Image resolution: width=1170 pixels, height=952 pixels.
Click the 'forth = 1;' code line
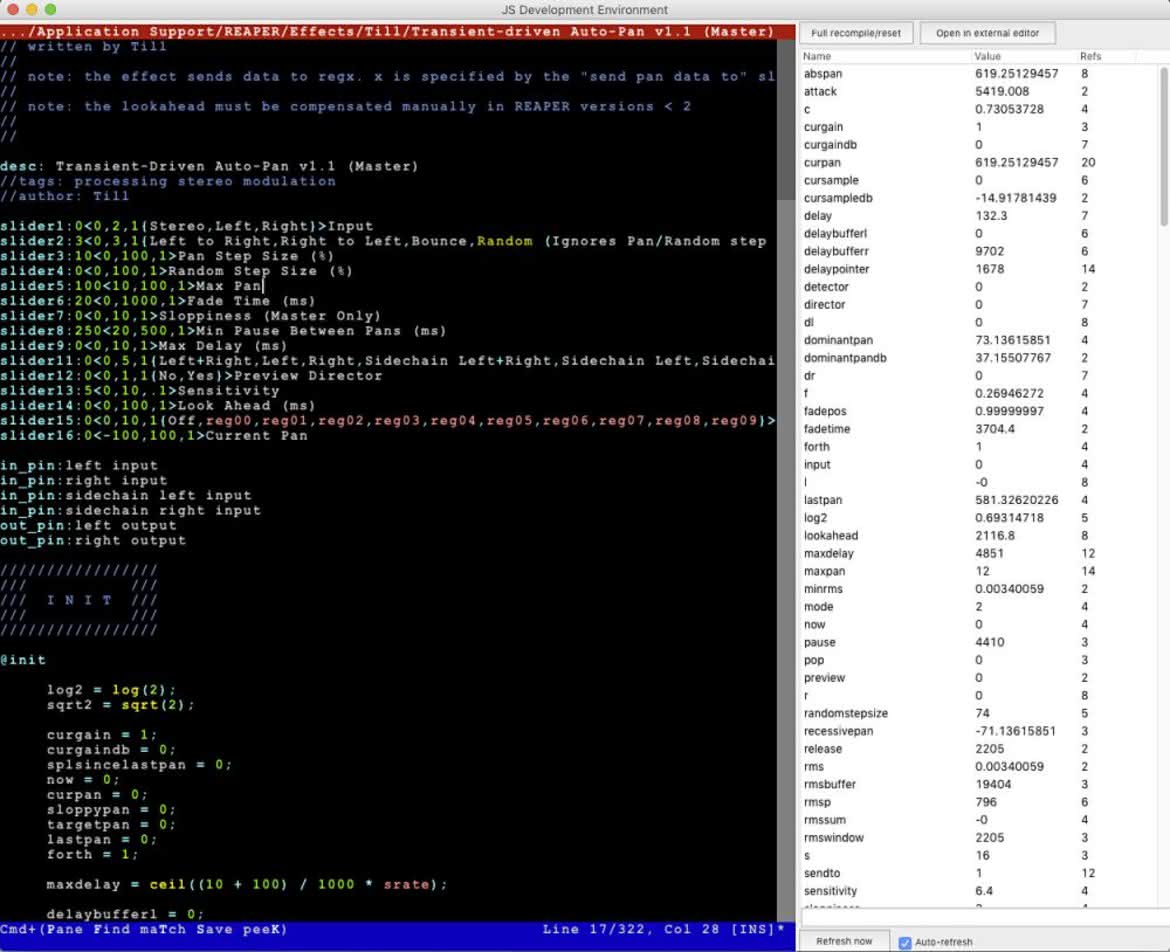click(93, 854)
